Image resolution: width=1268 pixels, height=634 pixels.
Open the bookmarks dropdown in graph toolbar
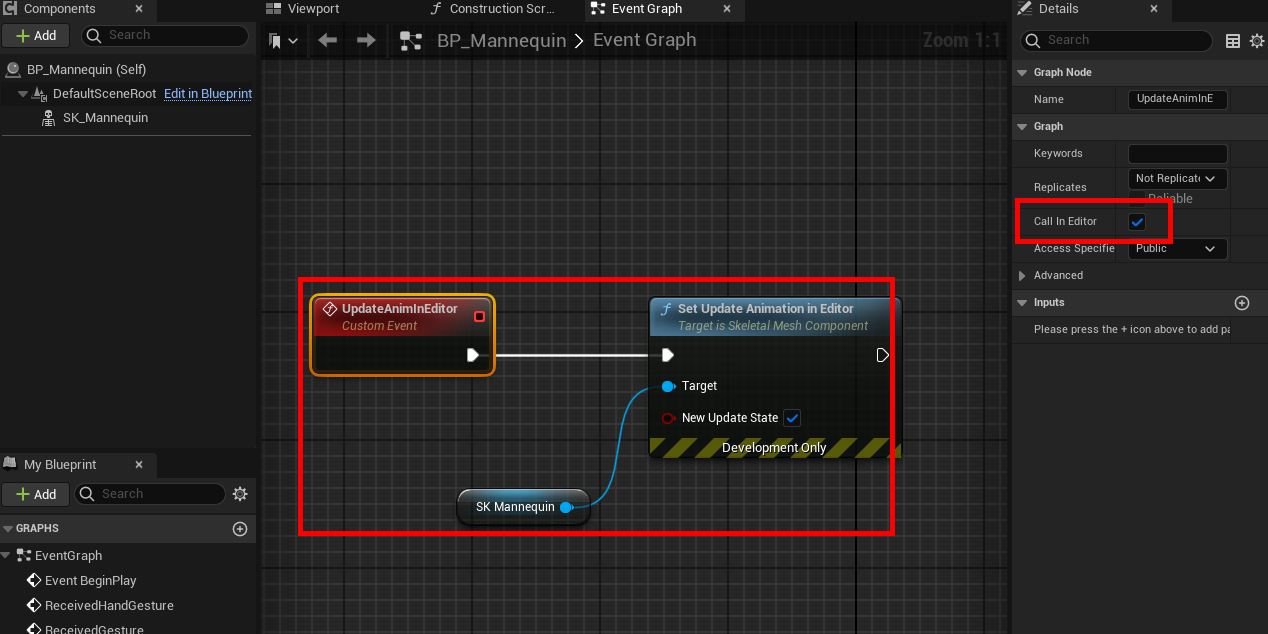click(x=283, y=41)
